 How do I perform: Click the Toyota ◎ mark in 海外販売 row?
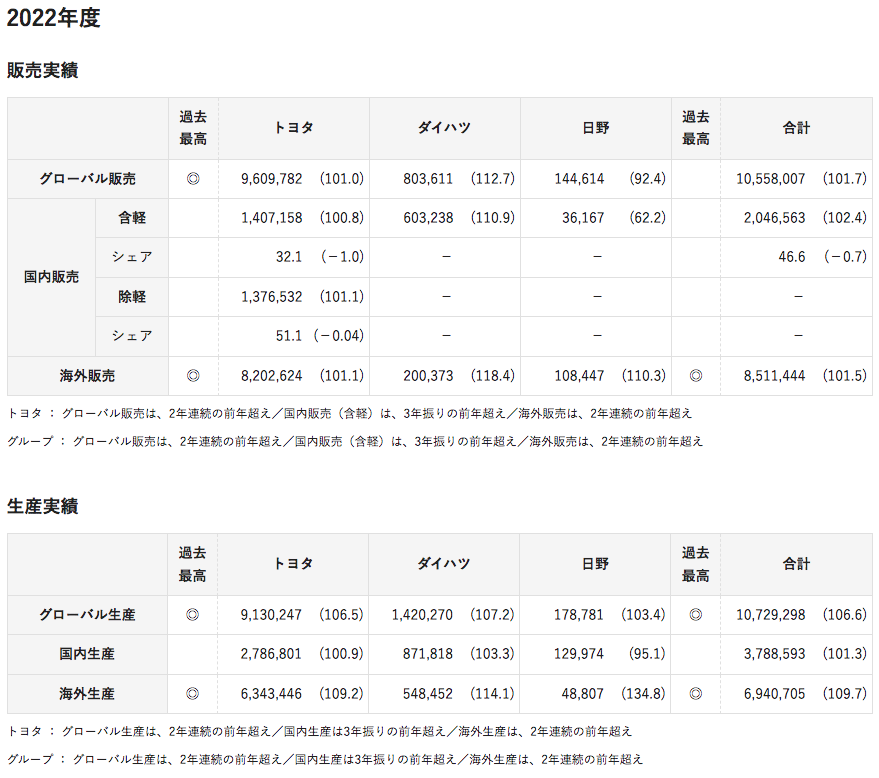[193, 376]
